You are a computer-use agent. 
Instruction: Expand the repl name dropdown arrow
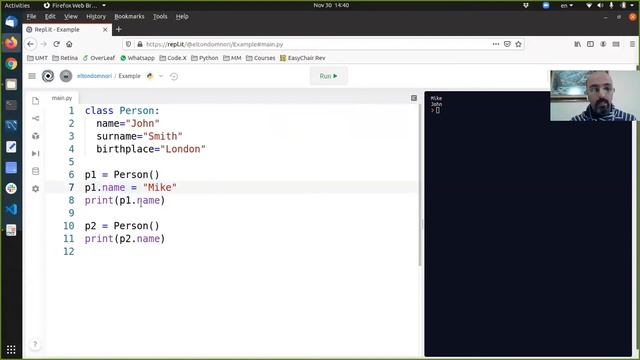pos(161,76)
